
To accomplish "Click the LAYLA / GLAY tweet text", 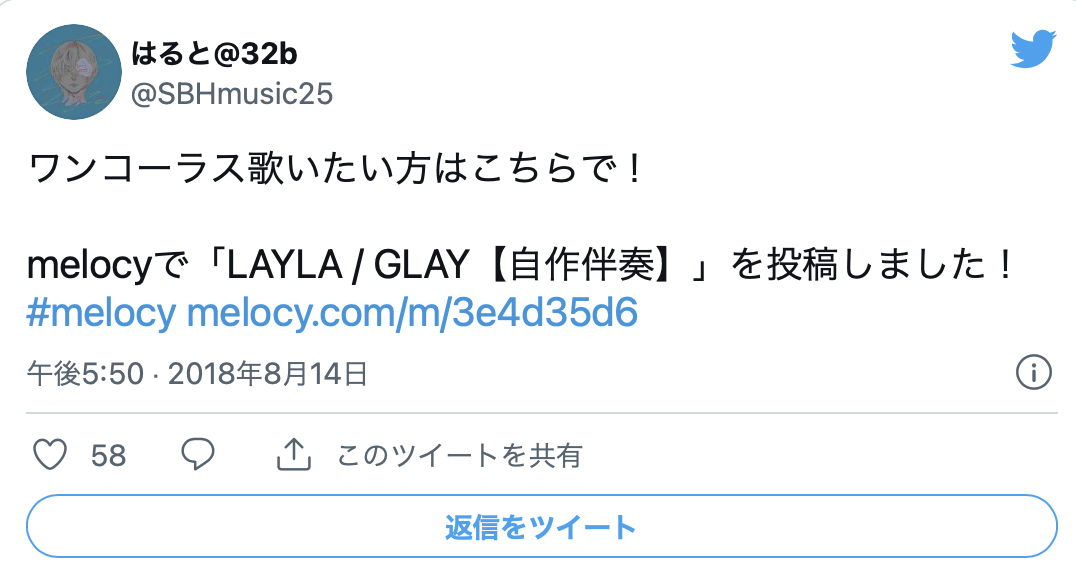I will click(347, 265).
